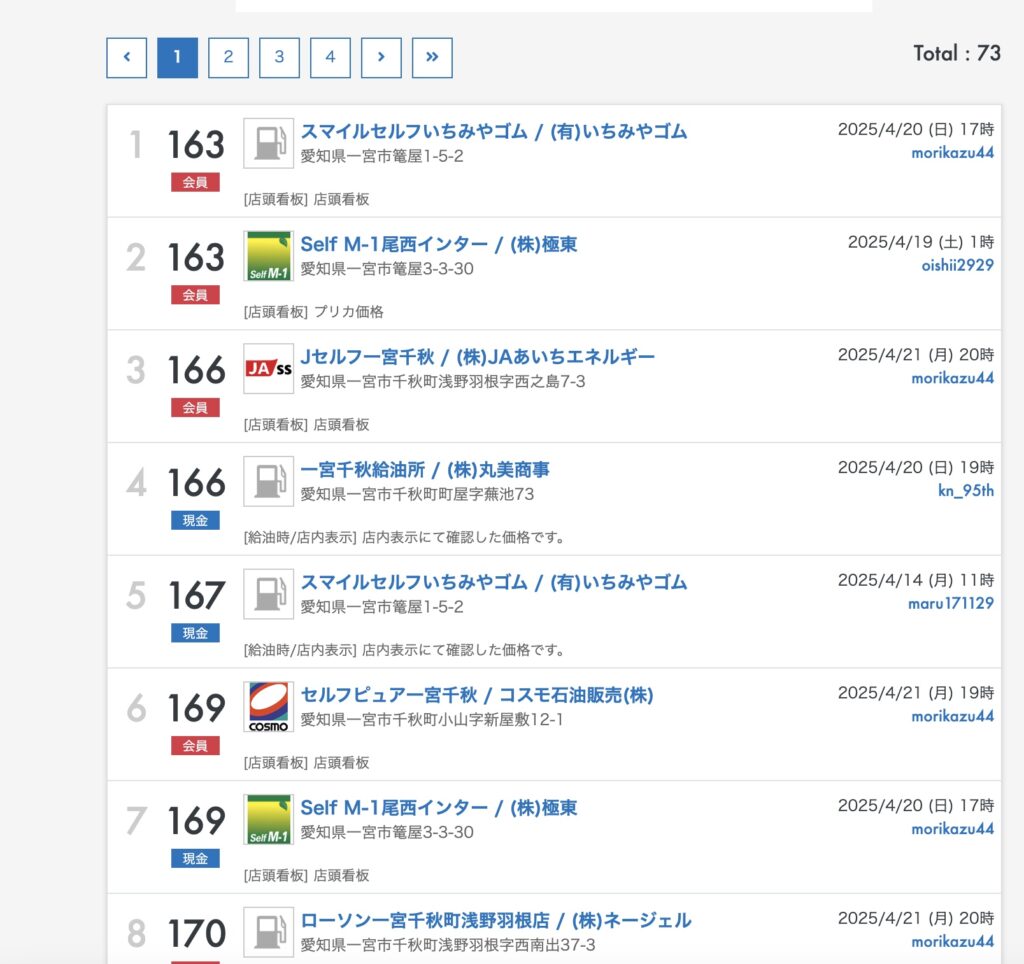Image resolution: width=1024 pixels, height=964 pixels.
Task: Click 現金 badge under rank 5 price
Action: pyautogui.click(x=195, y=633)
